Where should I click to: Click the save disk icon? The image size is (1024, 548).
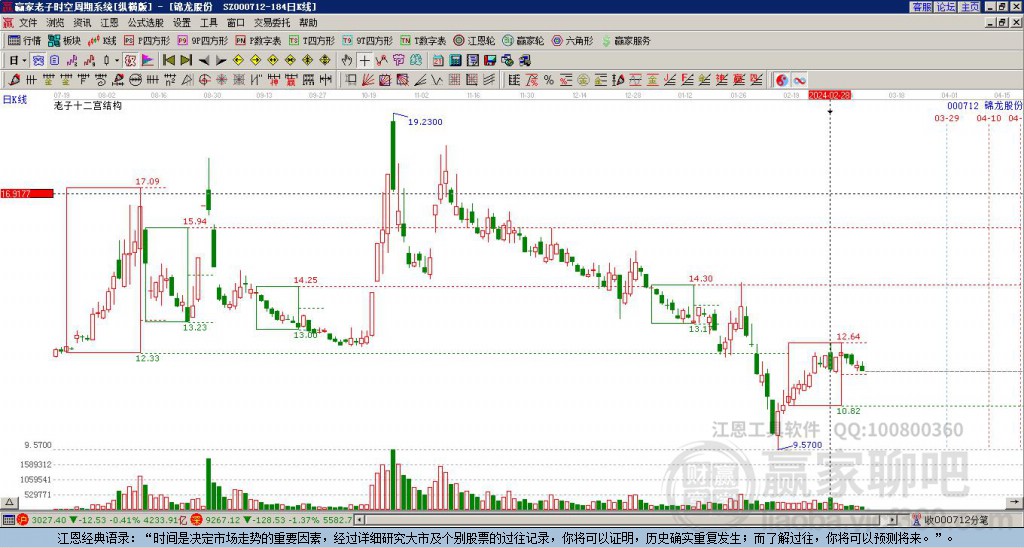click(490, 61)
